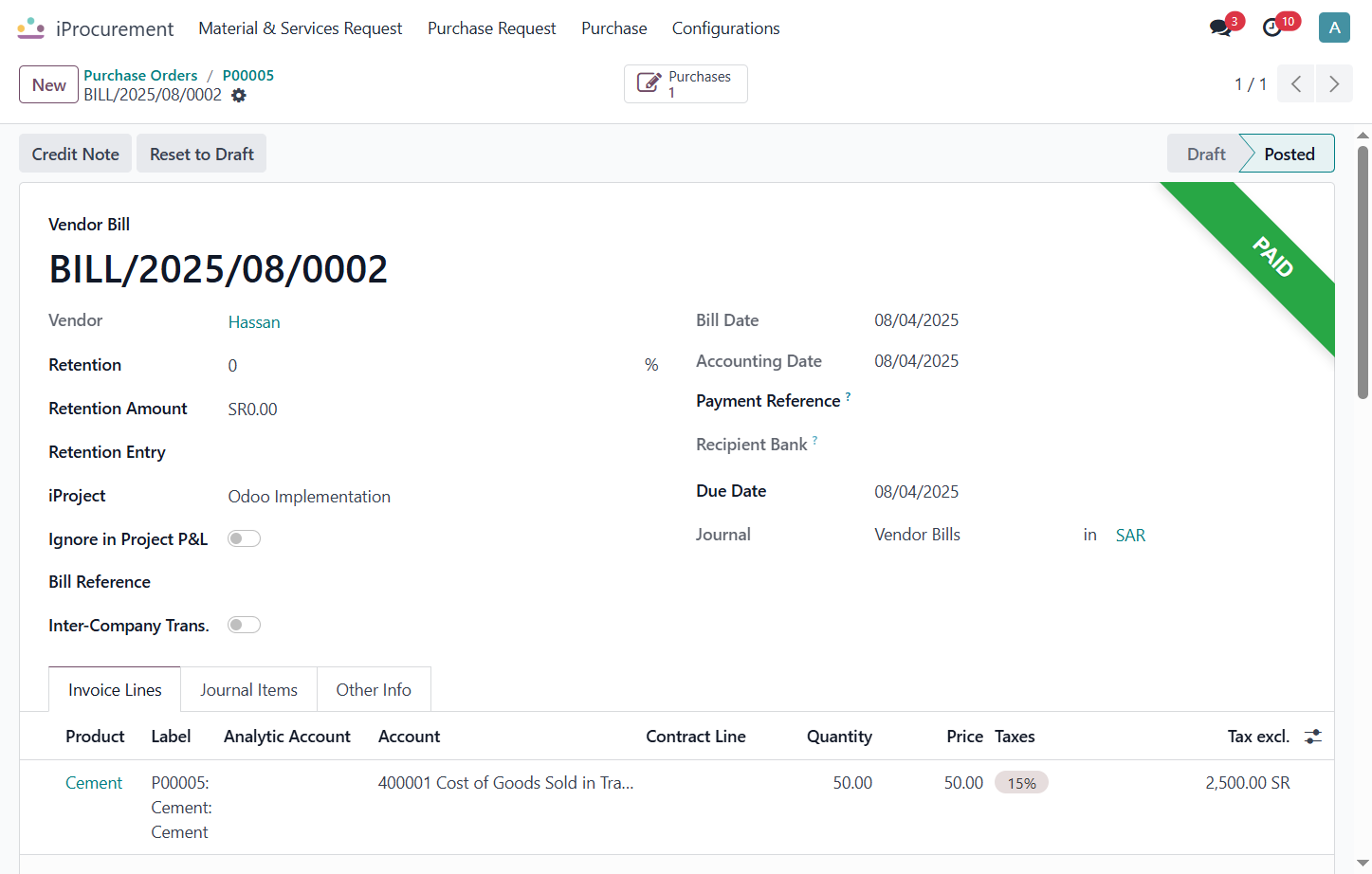Switch to Other Info tab
1372x874 pixels.
374,689
